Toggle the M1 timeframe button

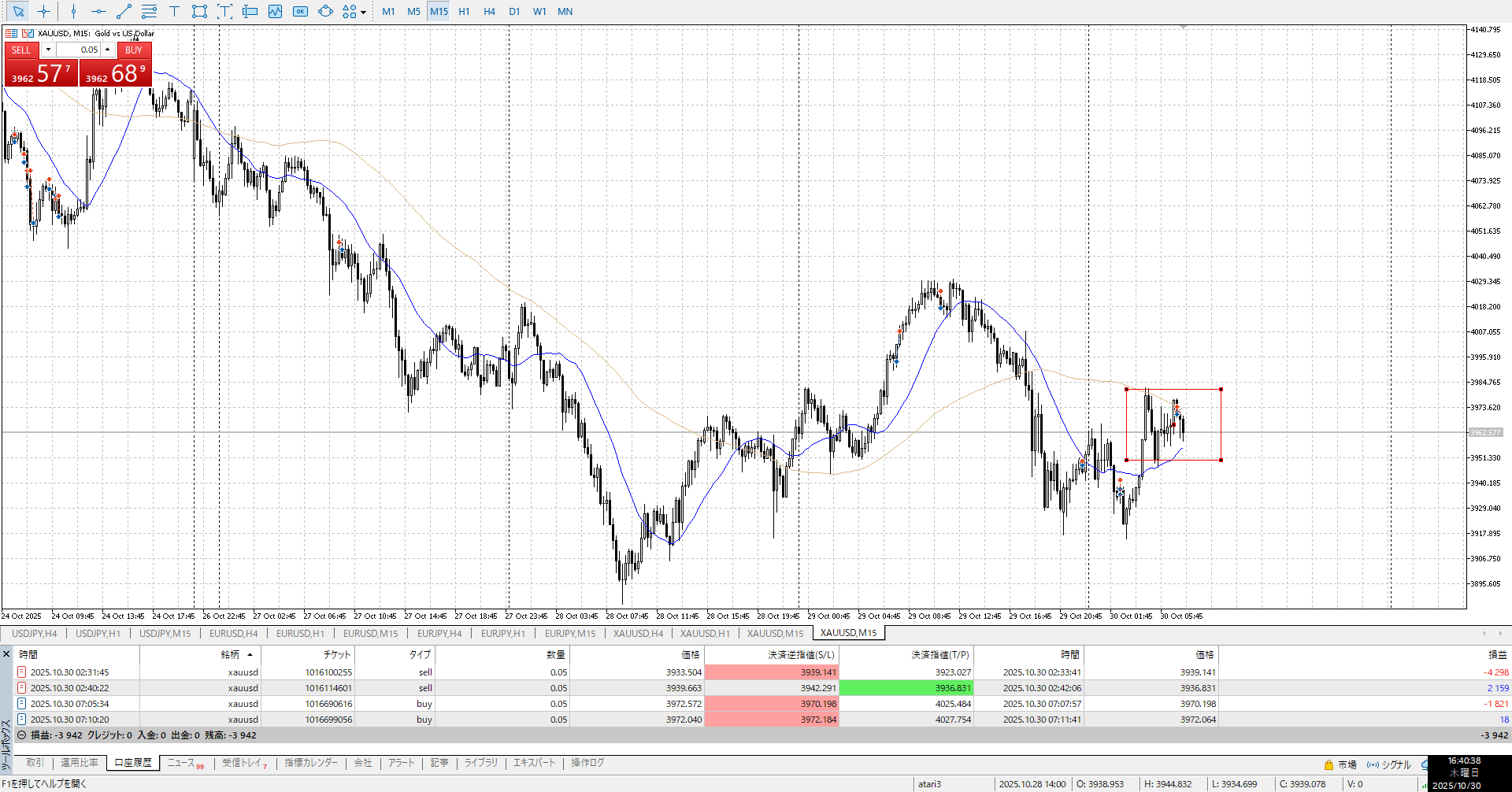(x=388, y=12)
